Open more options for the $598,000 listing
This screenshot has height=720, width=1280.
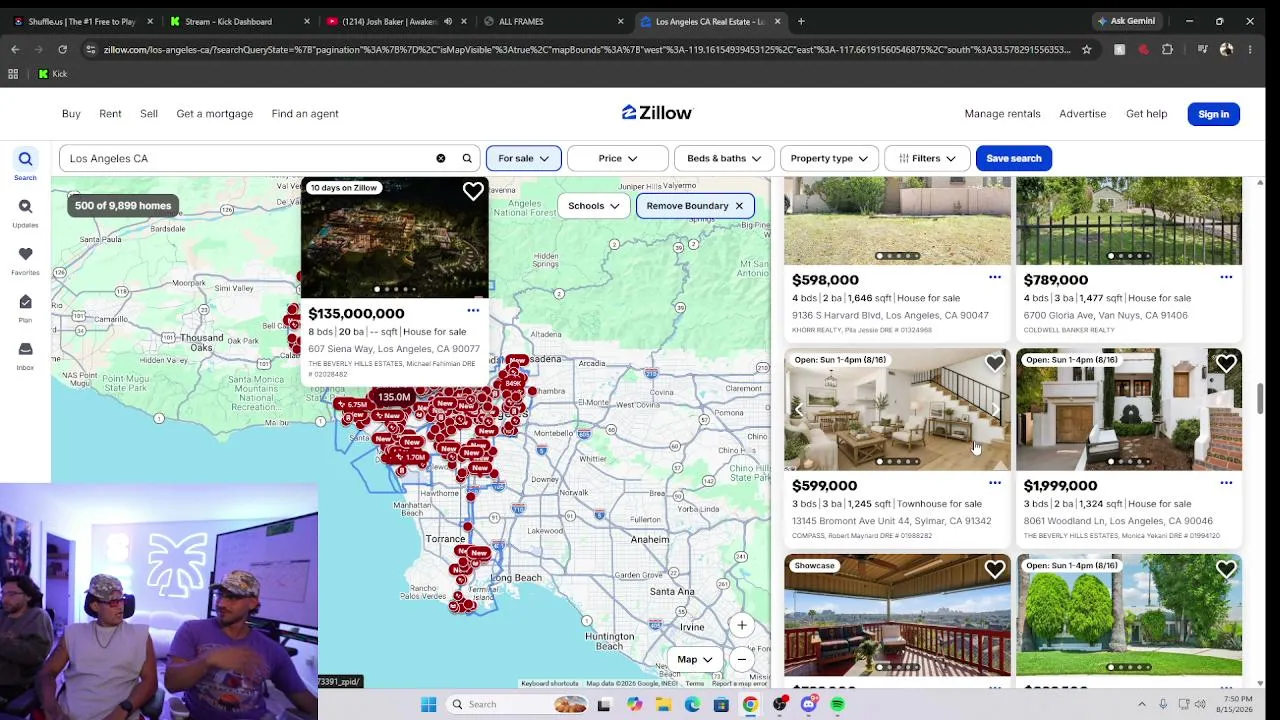[x=995, y=277]
